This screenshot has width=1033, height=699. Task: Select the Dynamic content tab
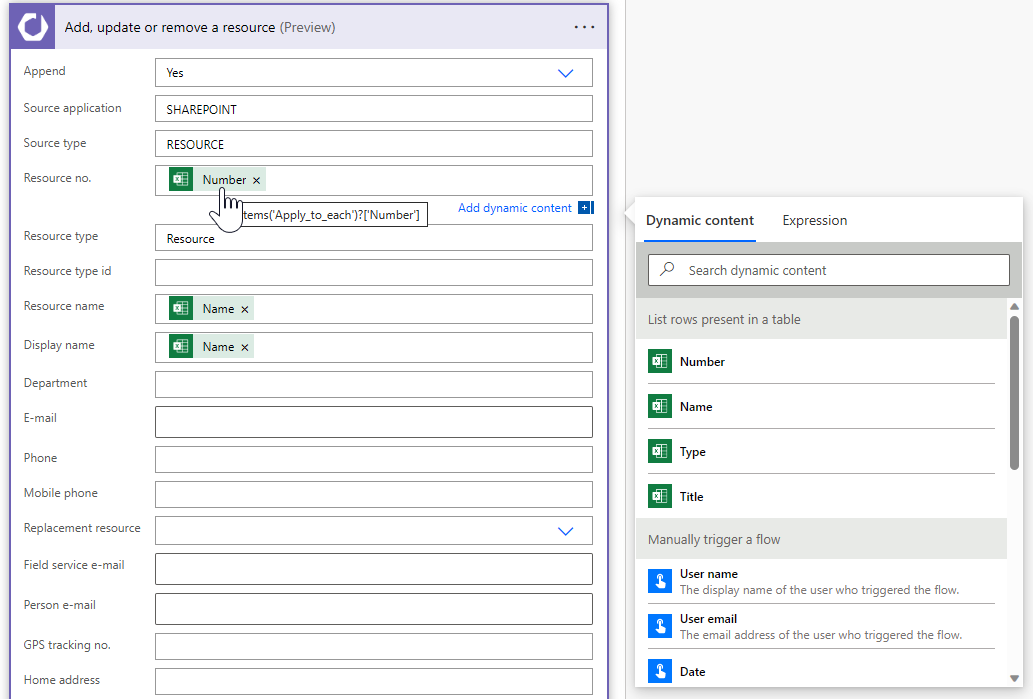[699, 220]
